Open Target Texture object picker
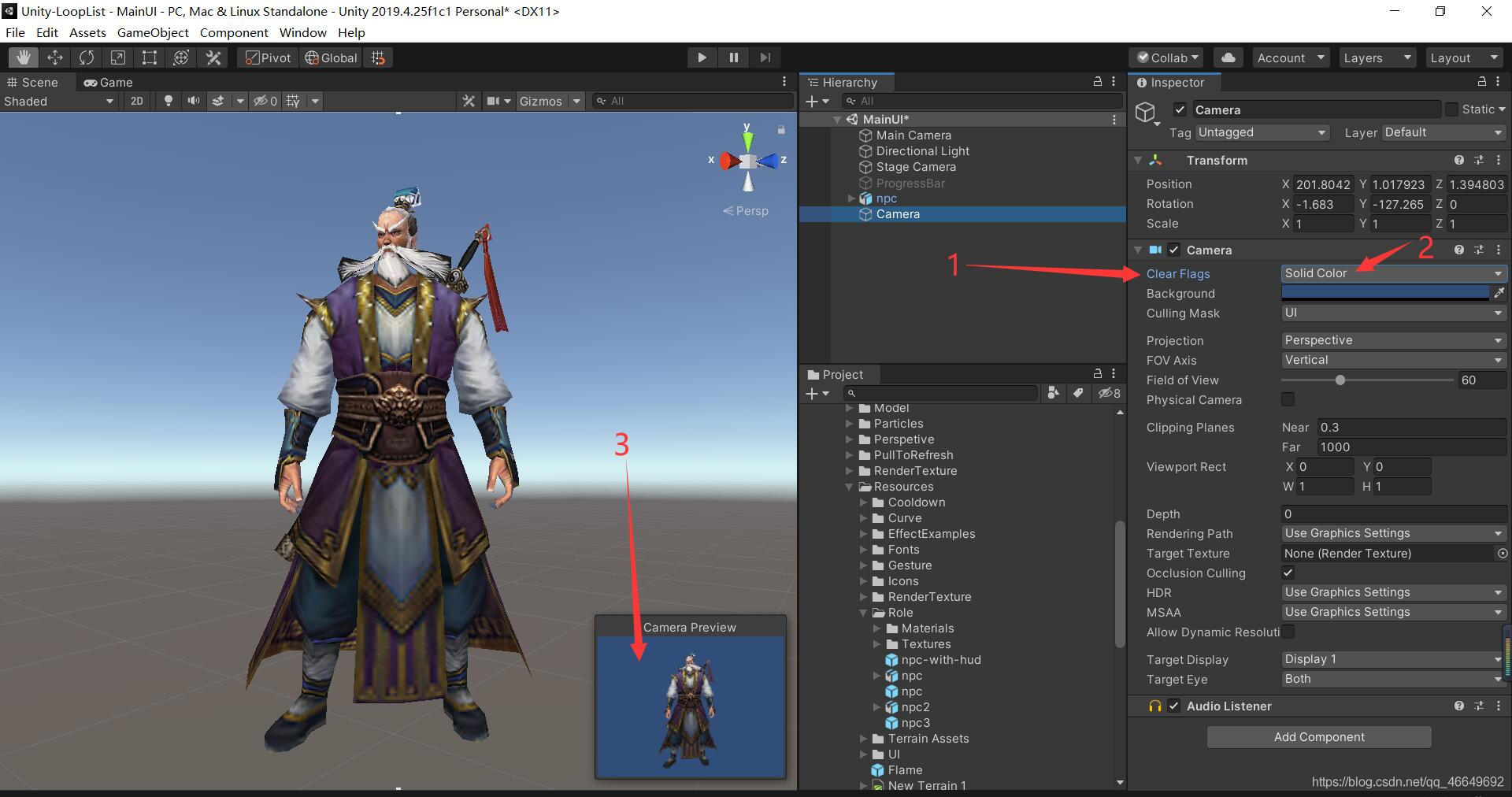This screenshot has width=1512, height=797. coord(1502,554)
